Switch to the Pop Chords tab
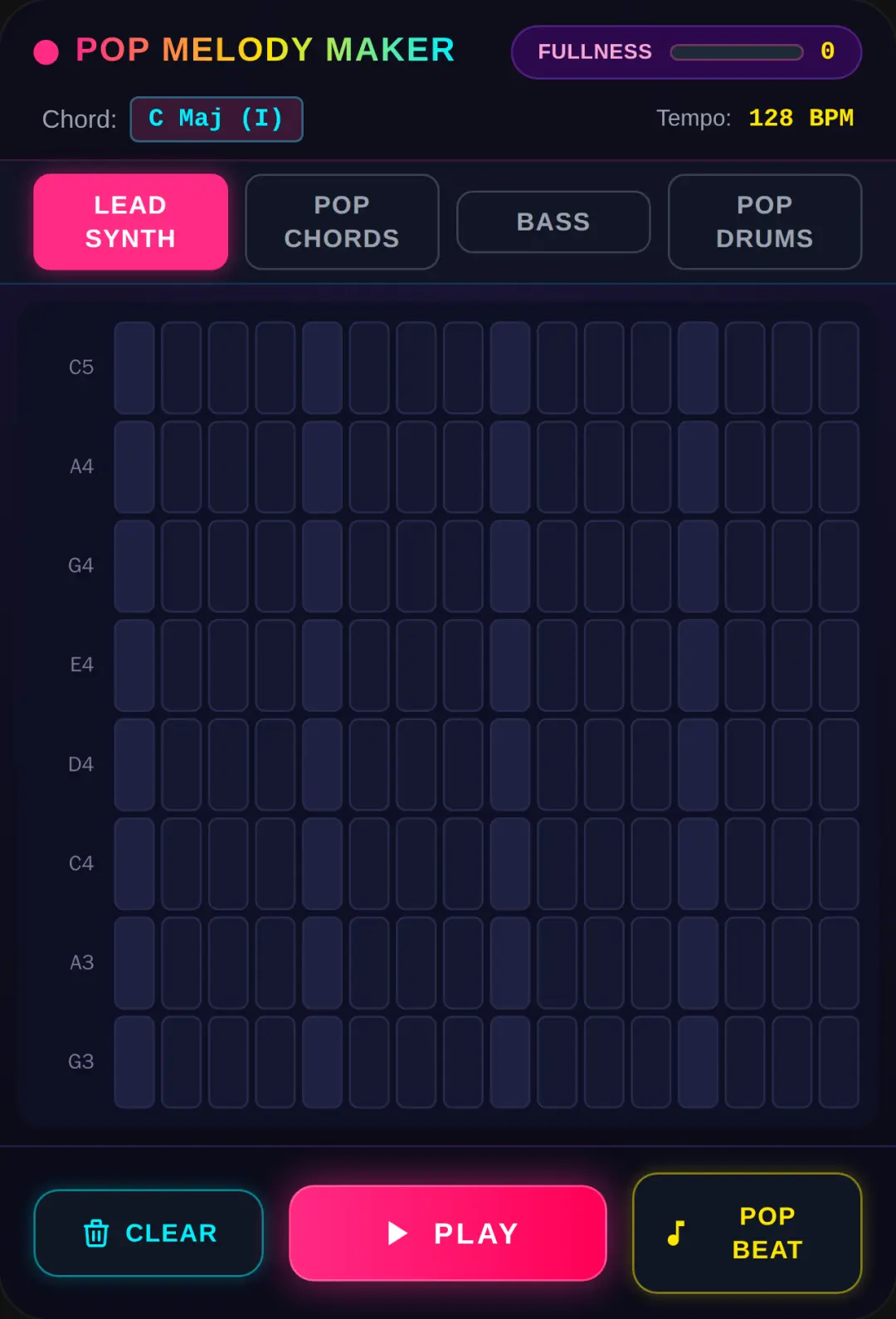This screenshot has width=896, height=1319. (342, 221)
